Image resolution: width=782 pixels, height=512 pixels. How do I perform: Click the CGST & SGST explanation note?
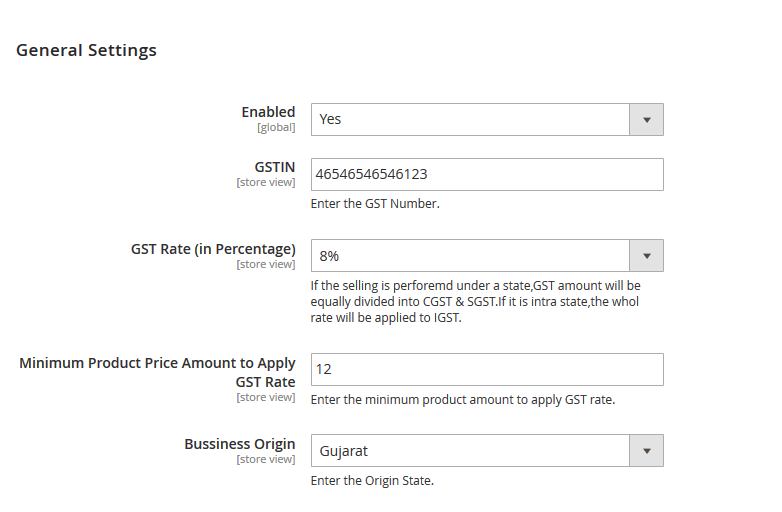(475, 302)
